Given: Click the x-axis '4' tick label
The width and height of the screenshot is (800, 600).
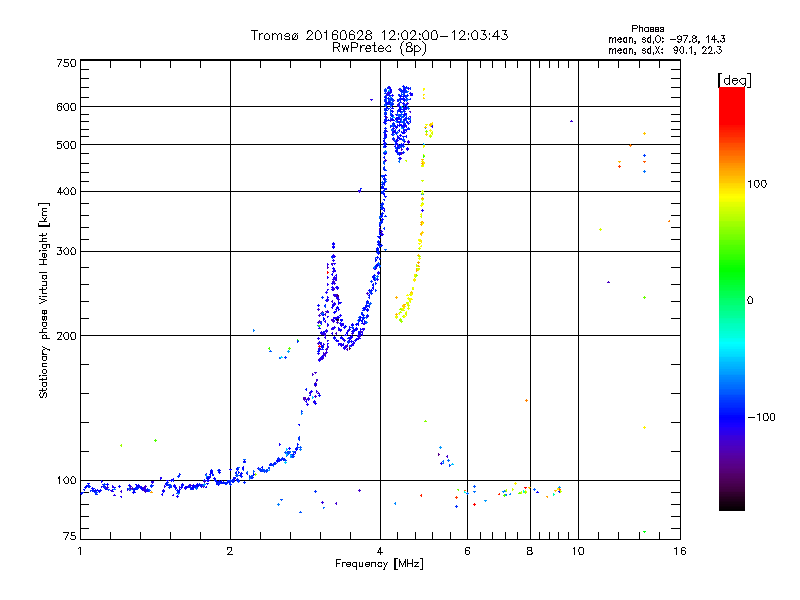Looking at the screenshot, I should [x=380, y=551].
